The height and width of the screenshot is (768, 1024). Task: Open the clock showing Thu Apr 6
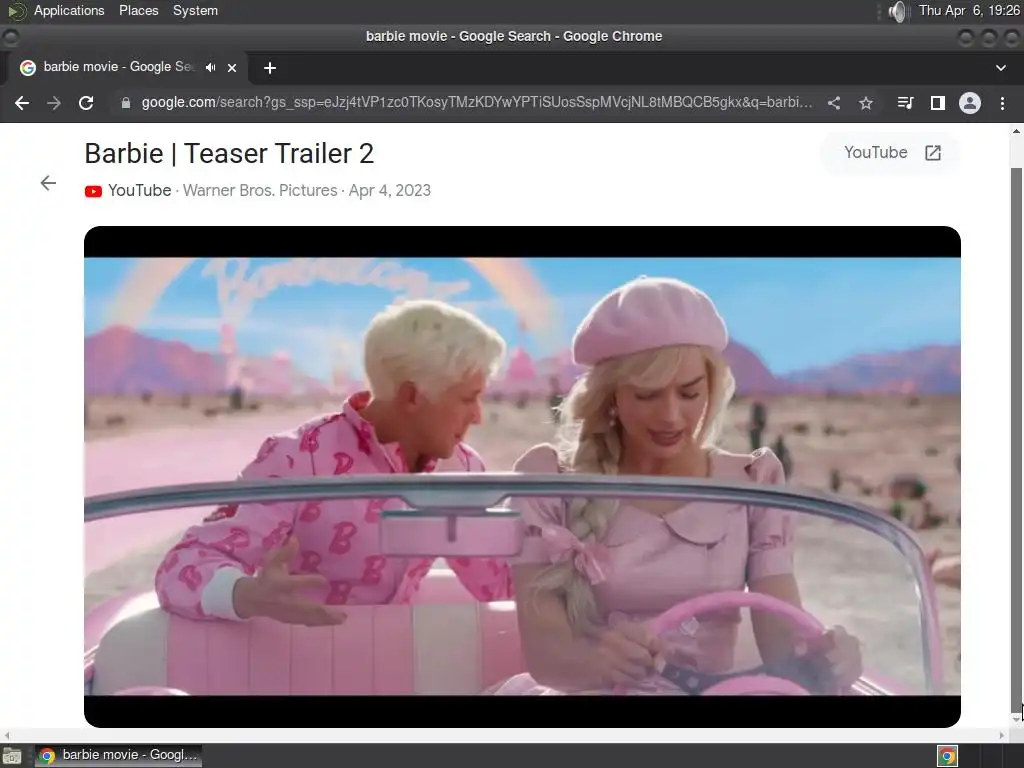pyautogui.click(x=969, y=10)
